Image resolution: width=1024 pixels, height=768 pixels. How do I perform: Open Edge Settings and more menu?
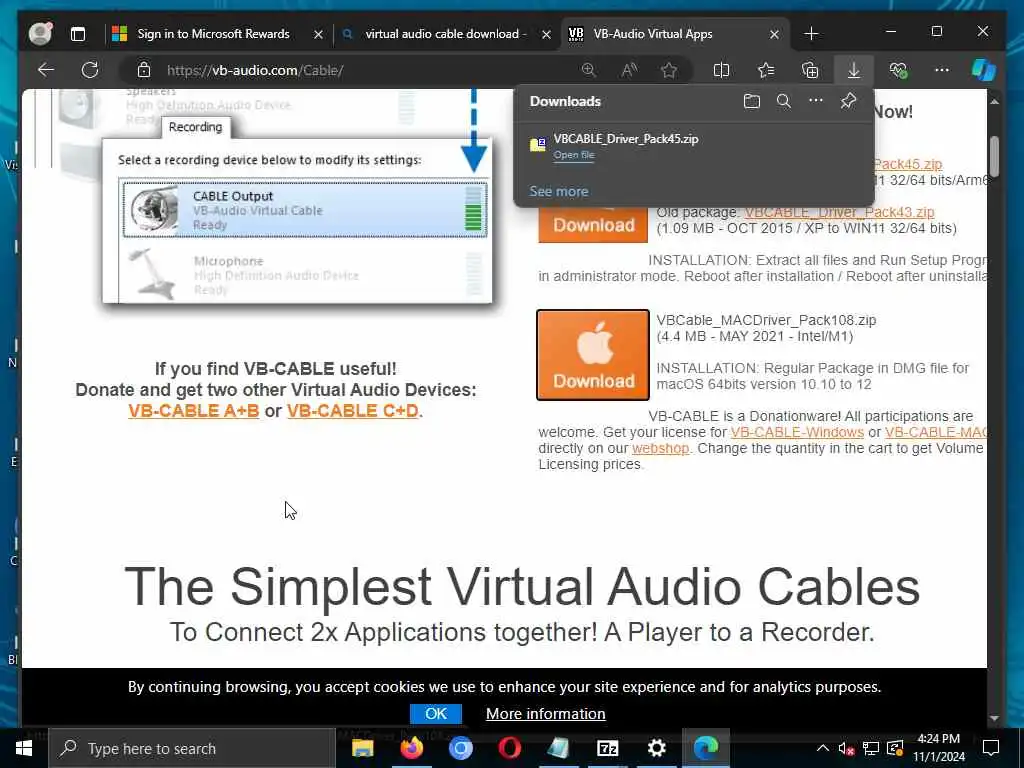[x=942, y=70]
